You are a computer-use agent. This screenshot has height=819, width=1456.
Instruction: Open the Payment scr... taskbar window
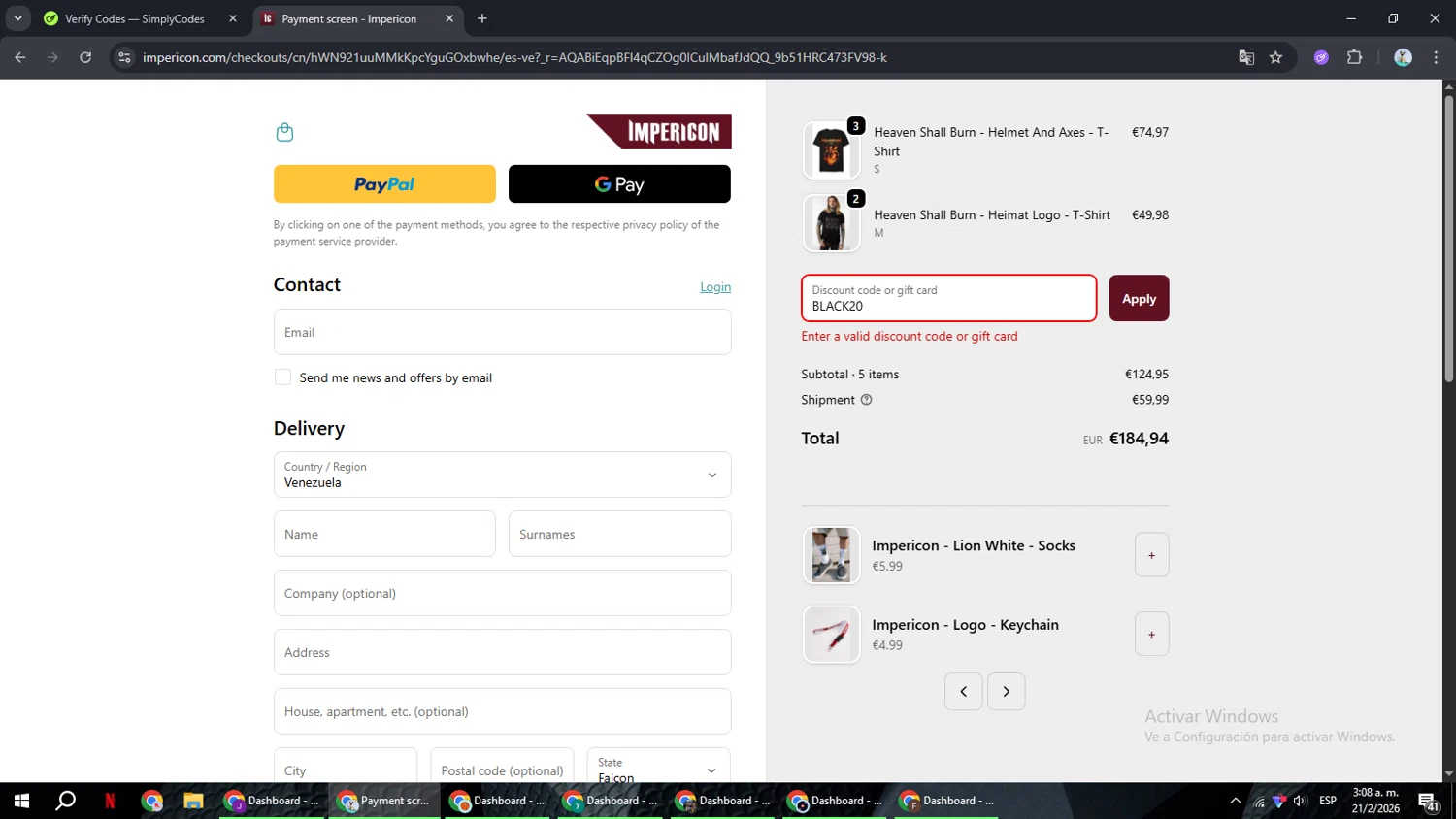coord(383,801)
